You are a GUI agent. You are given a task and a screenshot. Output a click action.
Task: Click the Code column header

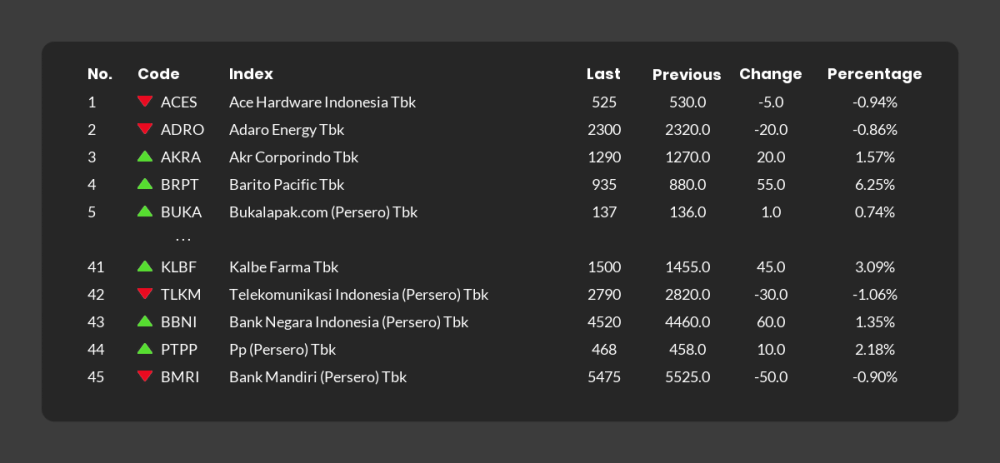point(159,74)
